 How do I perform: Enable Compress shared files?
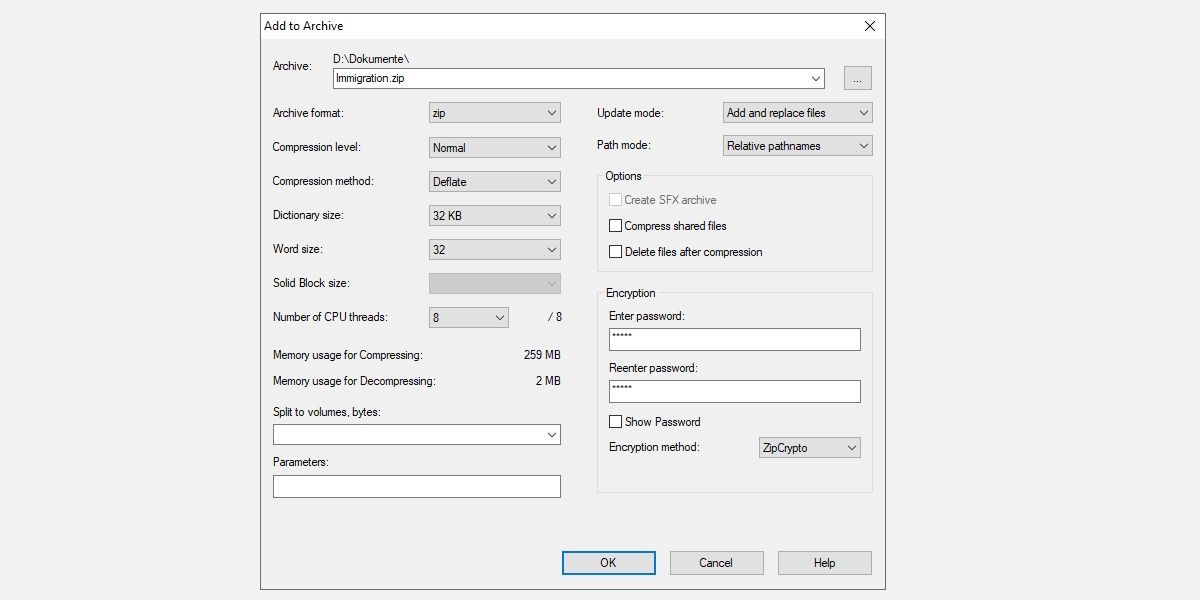pyautogui.click(x=616, y=225)
